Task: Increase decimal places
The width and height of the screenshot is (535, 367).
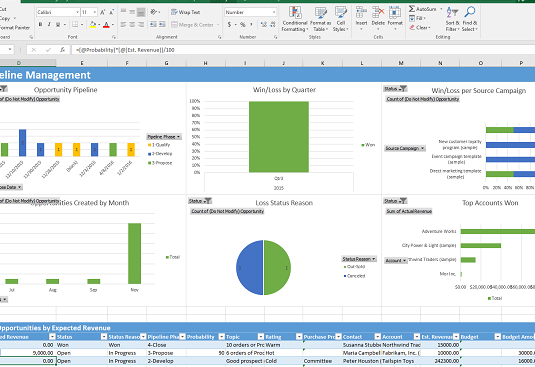Action: tap(263, 25)
